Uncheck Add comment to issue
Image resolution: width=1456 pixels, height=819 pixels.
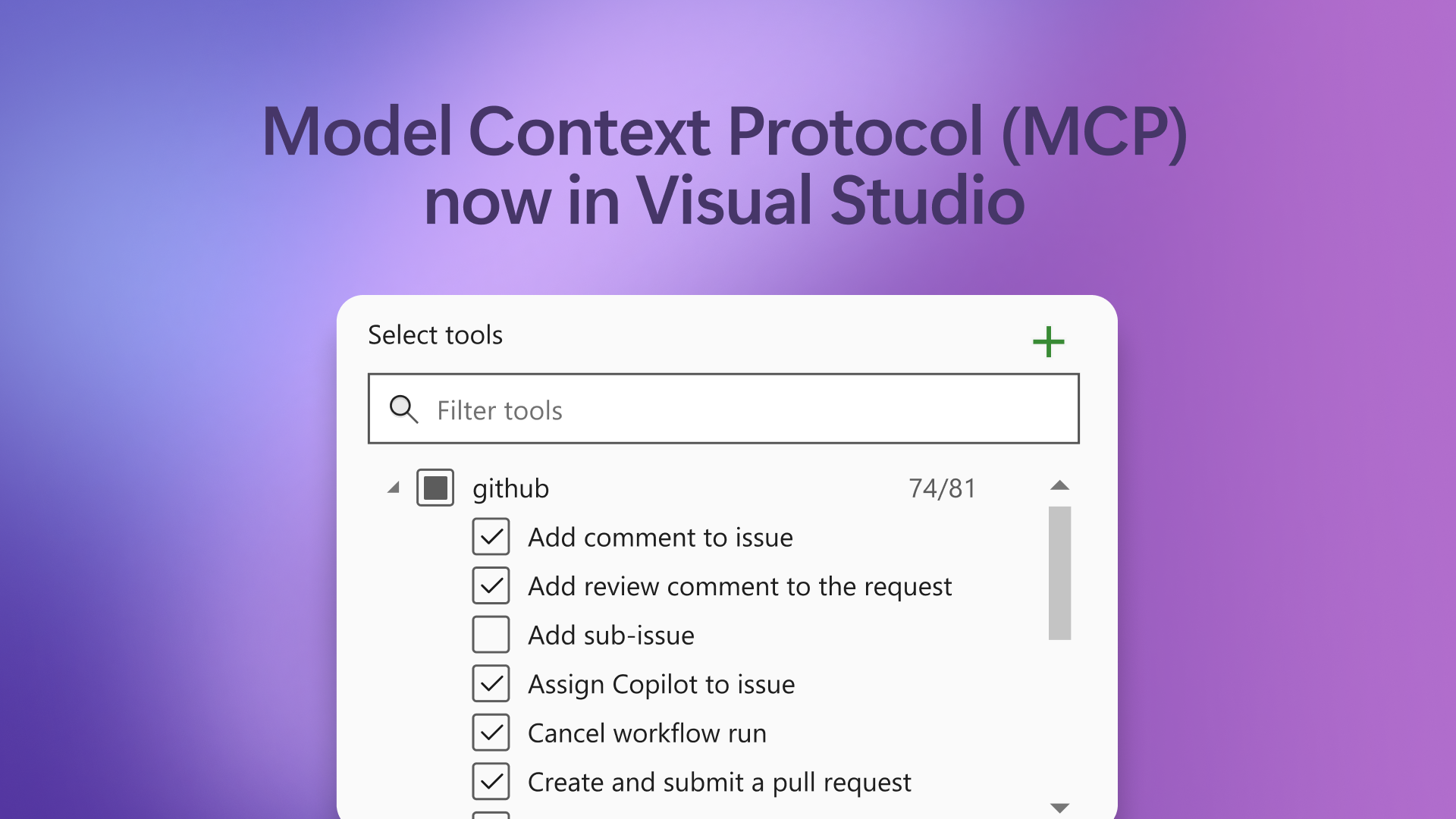(x=491, y=537)
